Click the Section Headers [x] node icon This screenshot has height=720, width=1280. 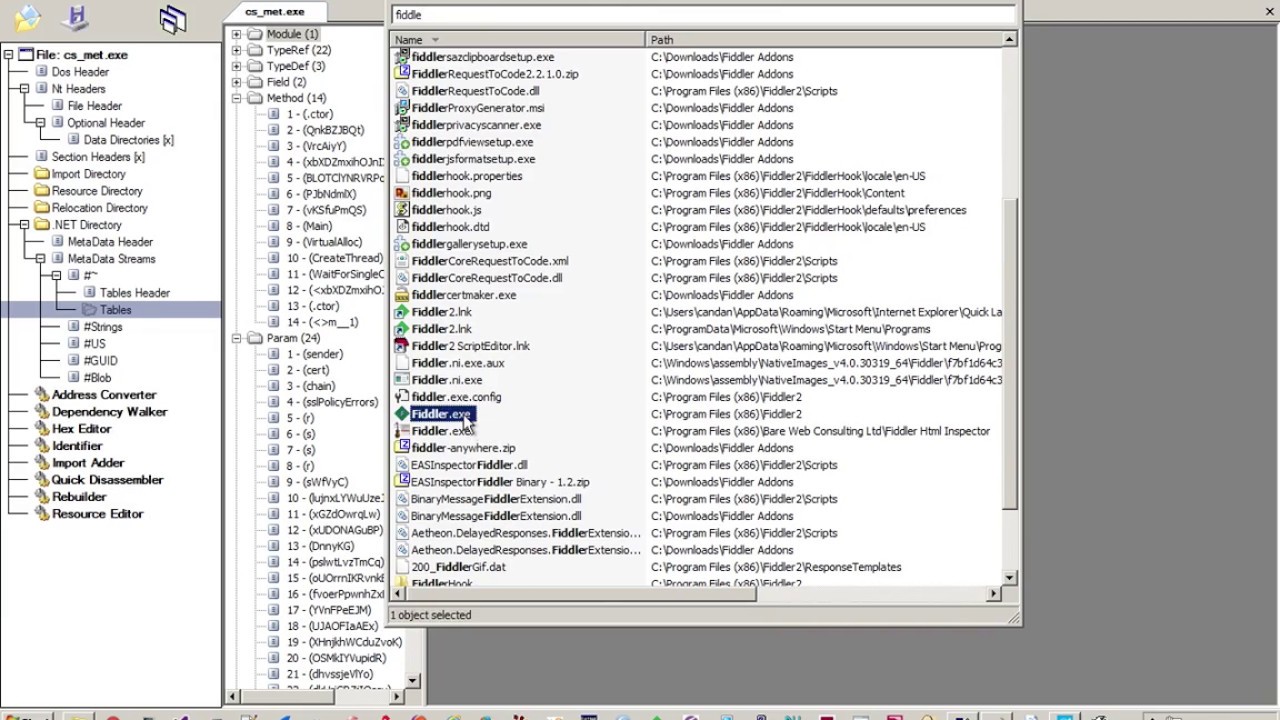[41, 157]
